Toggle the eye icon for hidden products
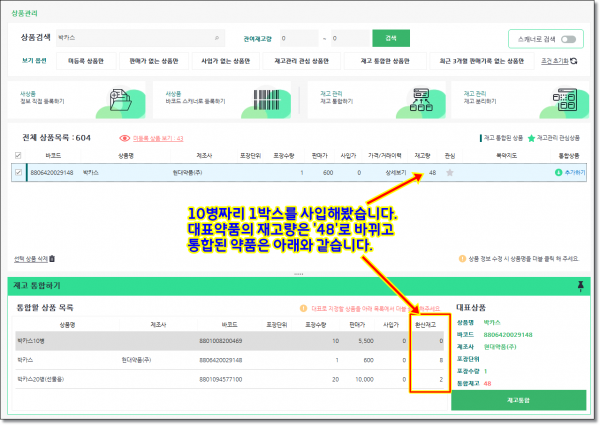600x425 pixels. coord(125,139)
